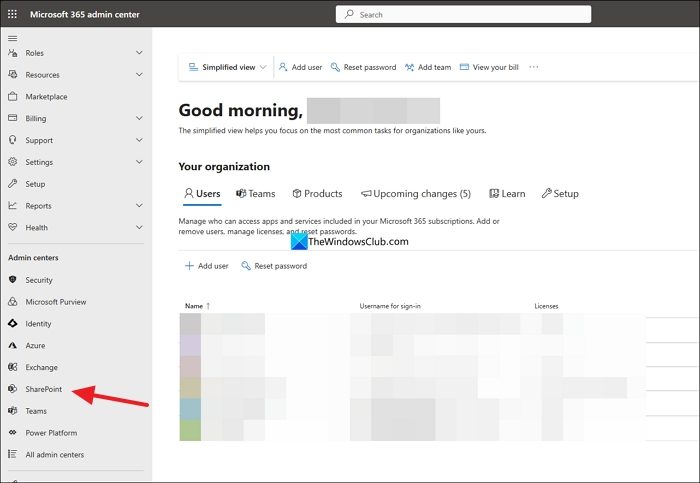This screenshot has height=483, width=700.
Task: Open the more actions ellipsis in toolbar
Action: (x=533, y=67)
